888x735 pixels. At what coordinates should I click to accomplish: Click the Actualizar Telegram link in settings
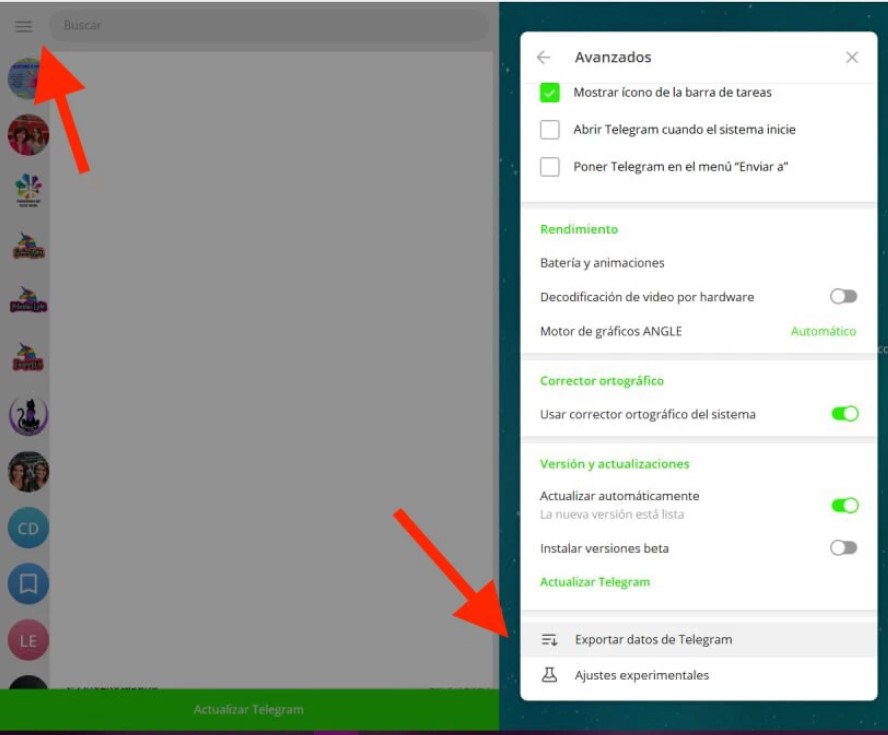595,582
